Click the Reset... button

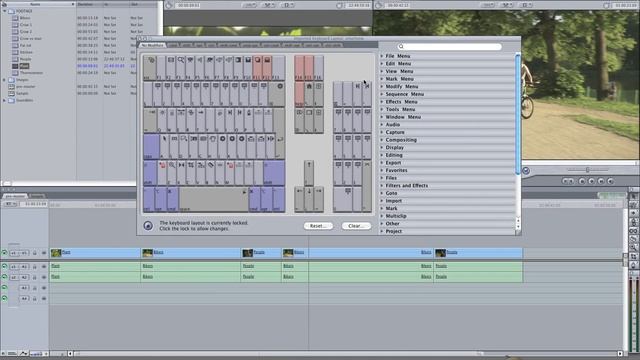(318, 226)
